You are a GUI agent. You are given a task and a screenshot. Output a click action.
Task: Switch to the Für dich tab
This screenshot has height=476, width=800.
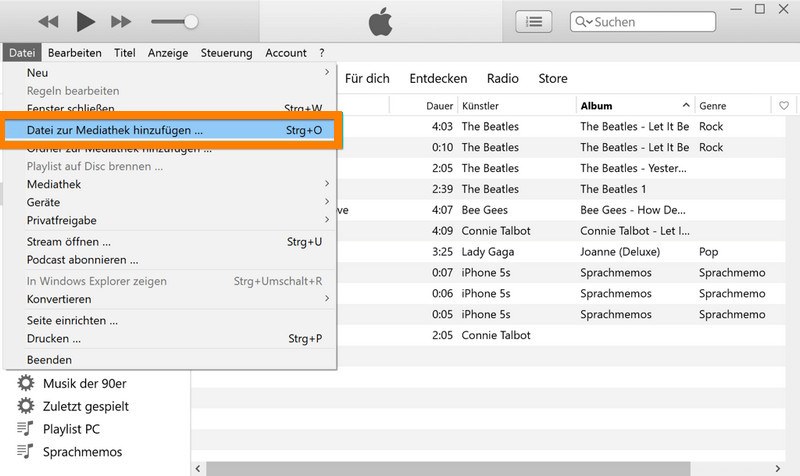[367, 78]
